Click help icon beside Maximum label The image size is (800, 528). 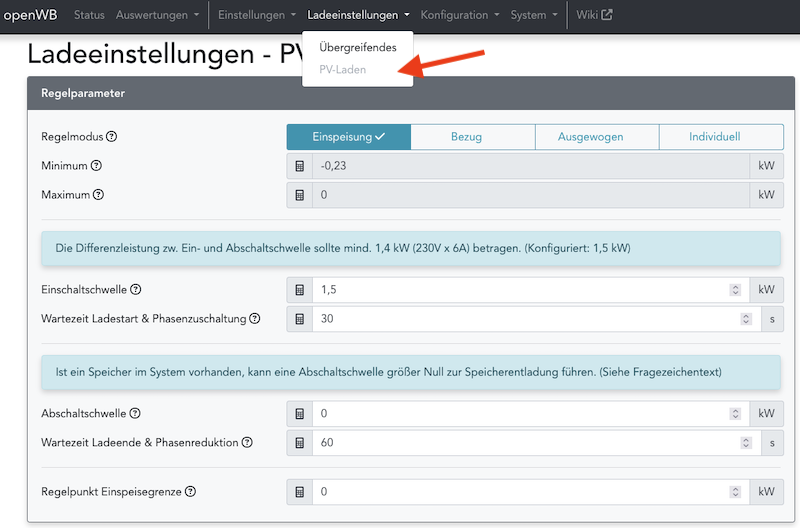click(98, 194)
